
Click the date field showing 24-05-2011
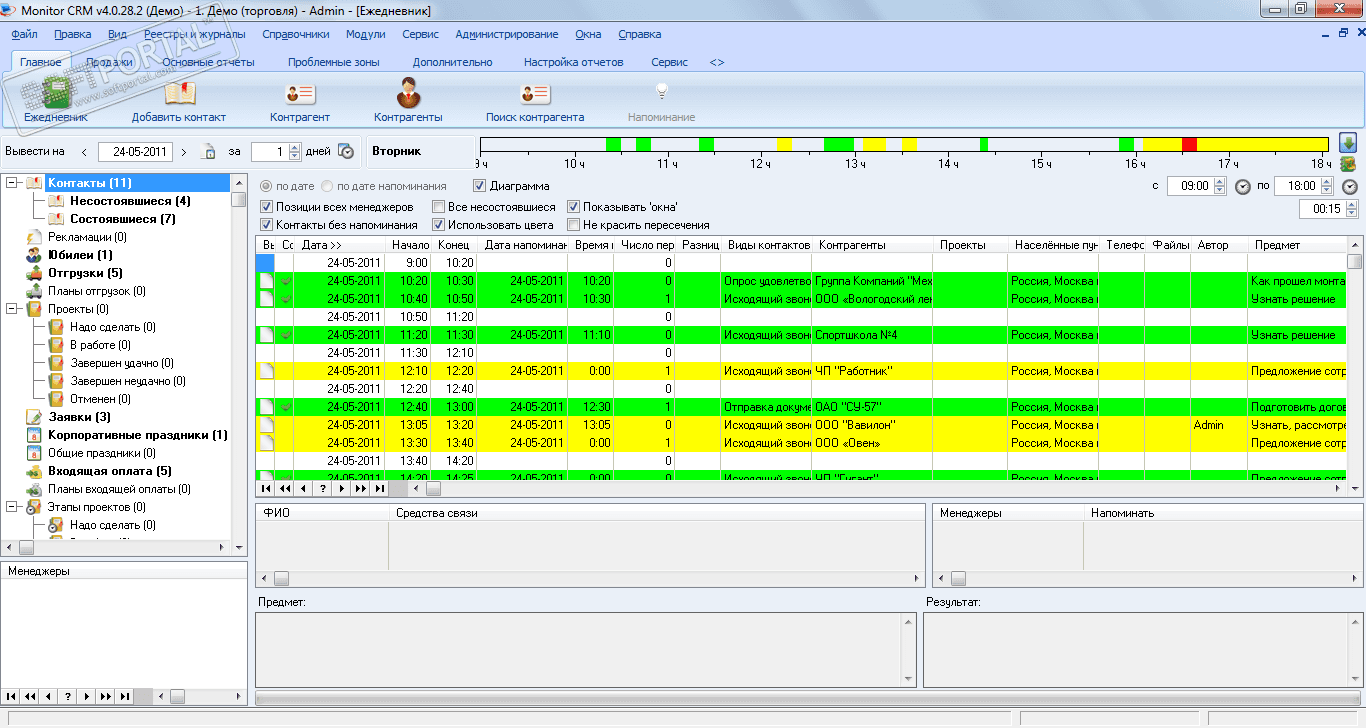135,152
